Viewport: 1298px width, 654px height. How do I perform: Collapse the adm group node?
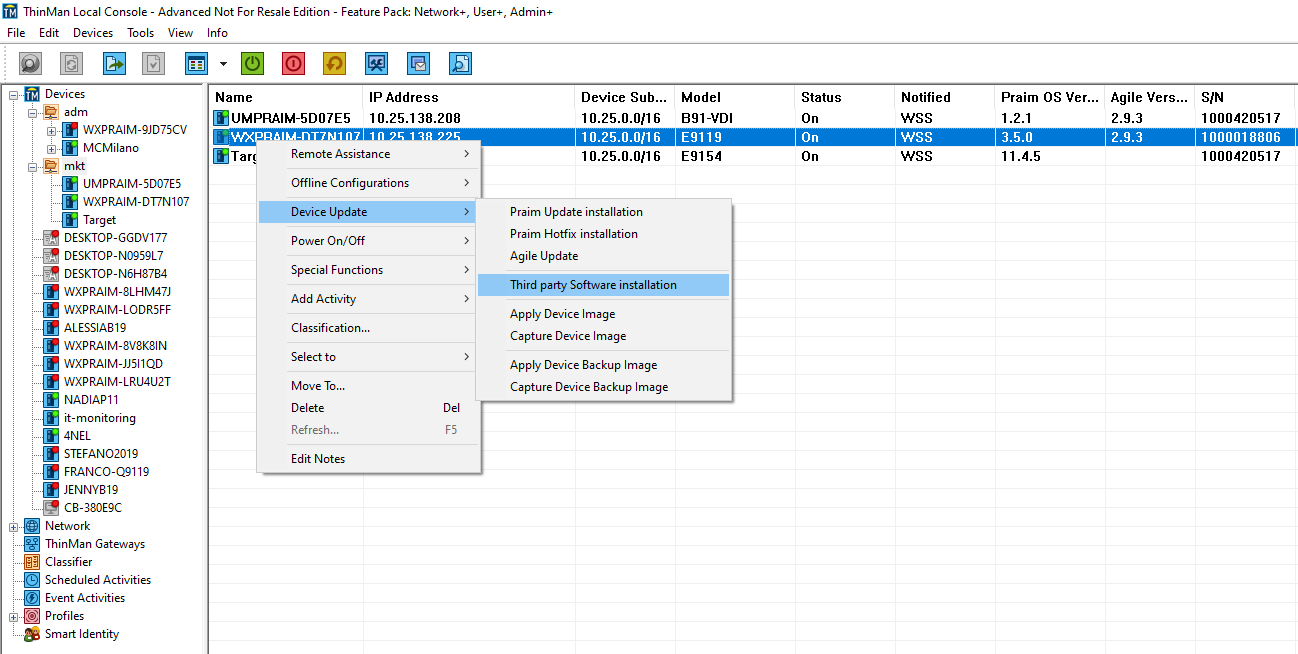(33, 112)
